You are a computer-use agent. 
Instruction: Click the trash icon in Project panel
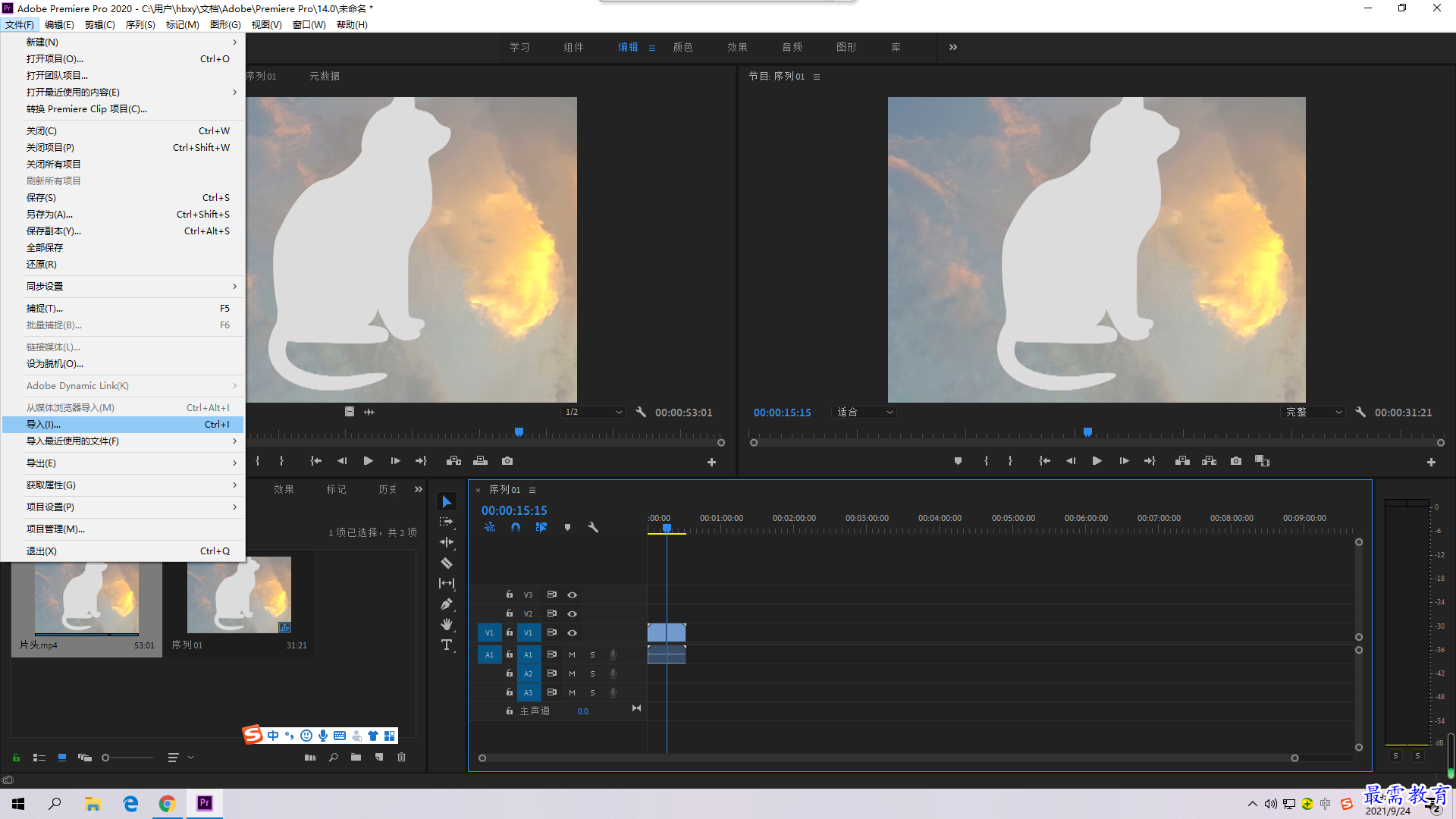pos(402,757)
